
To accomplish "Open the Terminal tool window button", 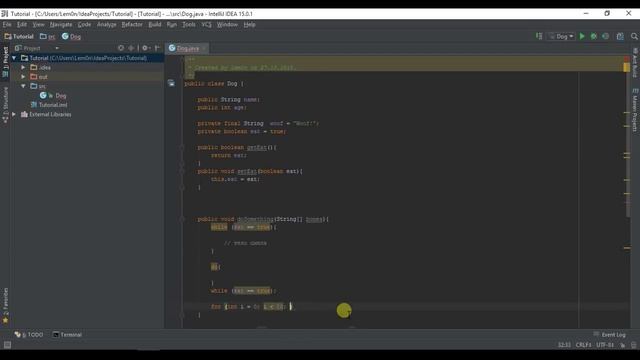I will click(67, 335).
